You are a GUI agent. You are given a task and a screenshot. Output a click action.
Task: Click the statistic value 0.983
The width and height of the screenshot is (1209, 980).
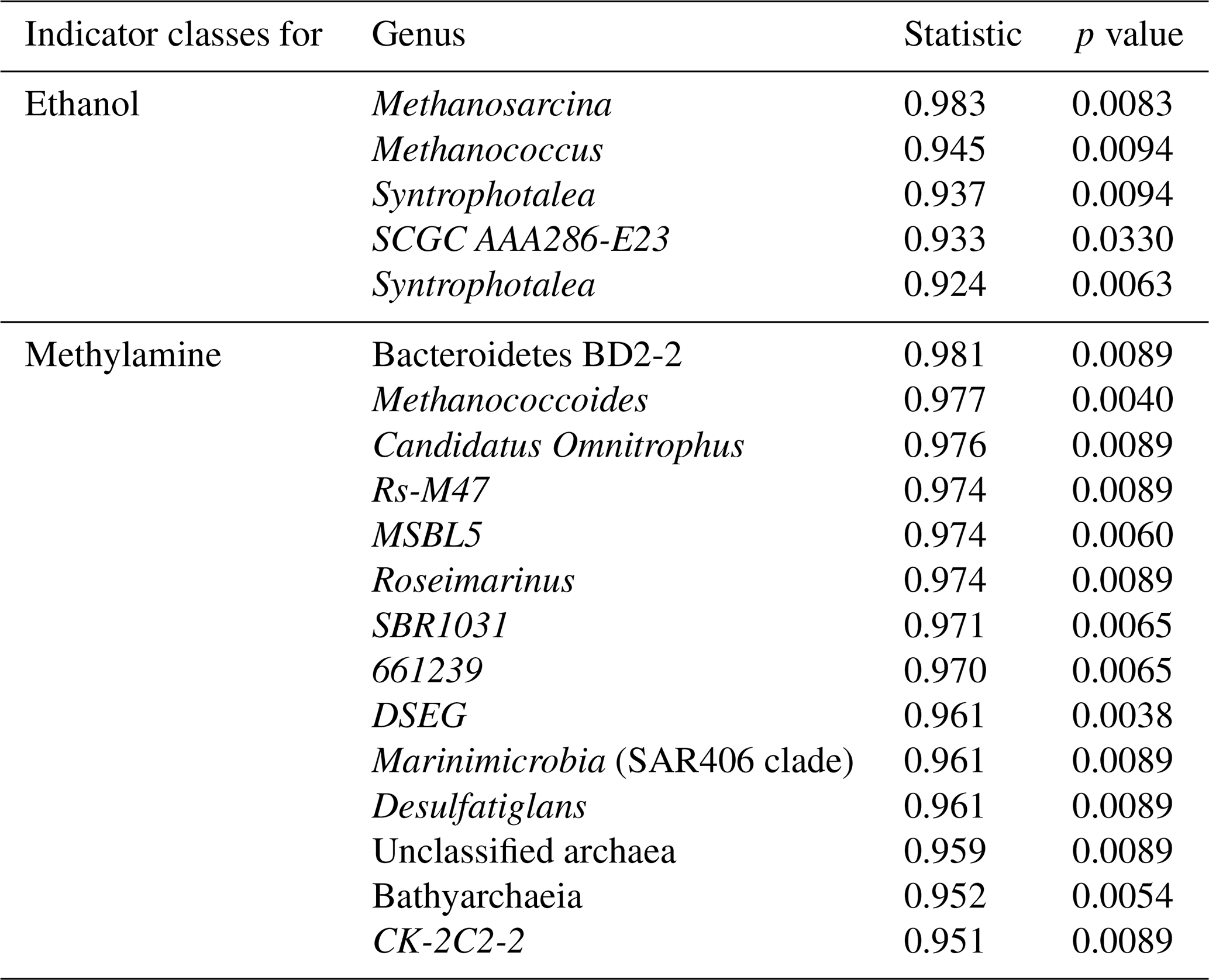pyautogui.click(x=944, y=105)
